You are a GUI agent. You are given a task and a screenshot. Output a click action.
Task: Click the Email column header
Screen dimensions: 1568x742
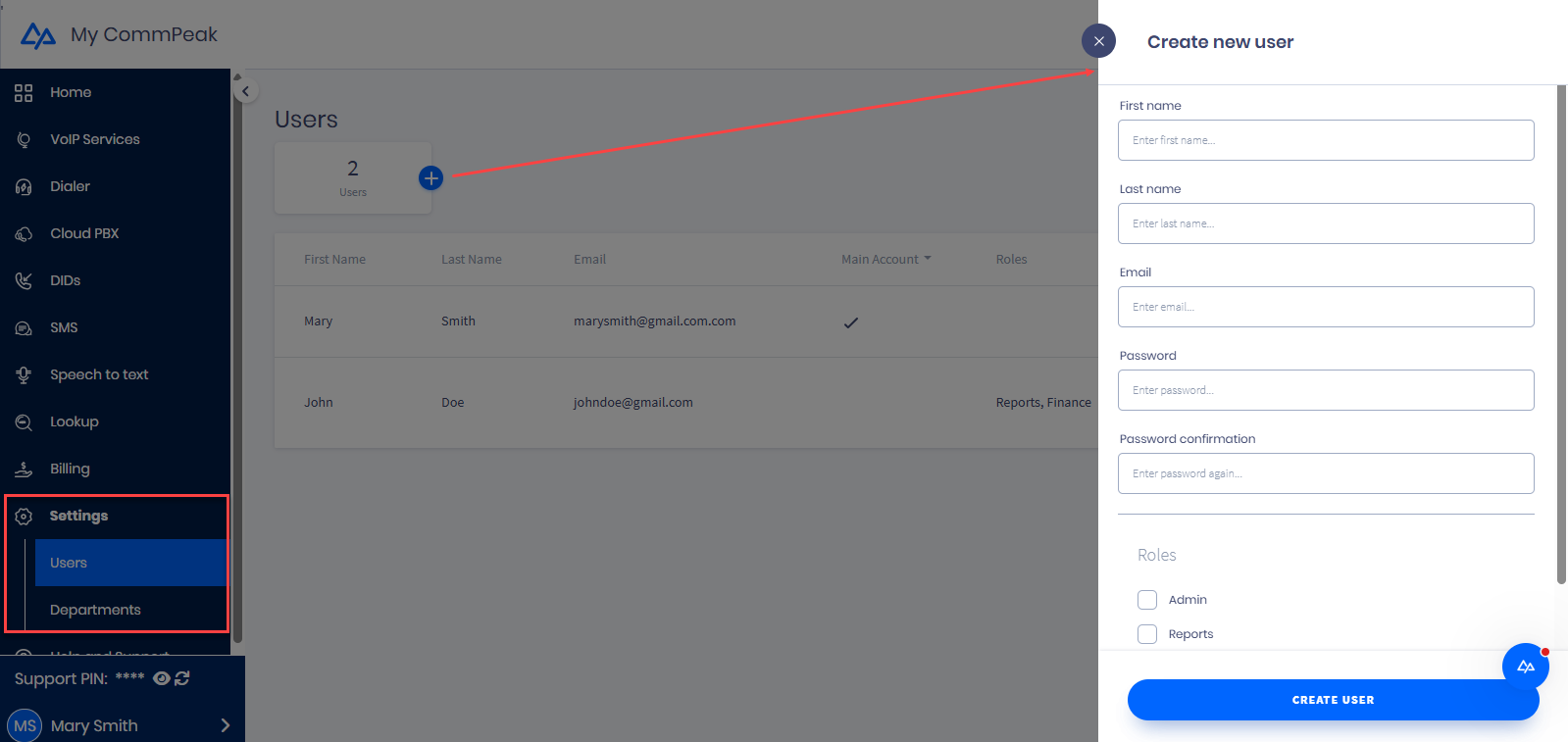point(589,260)
